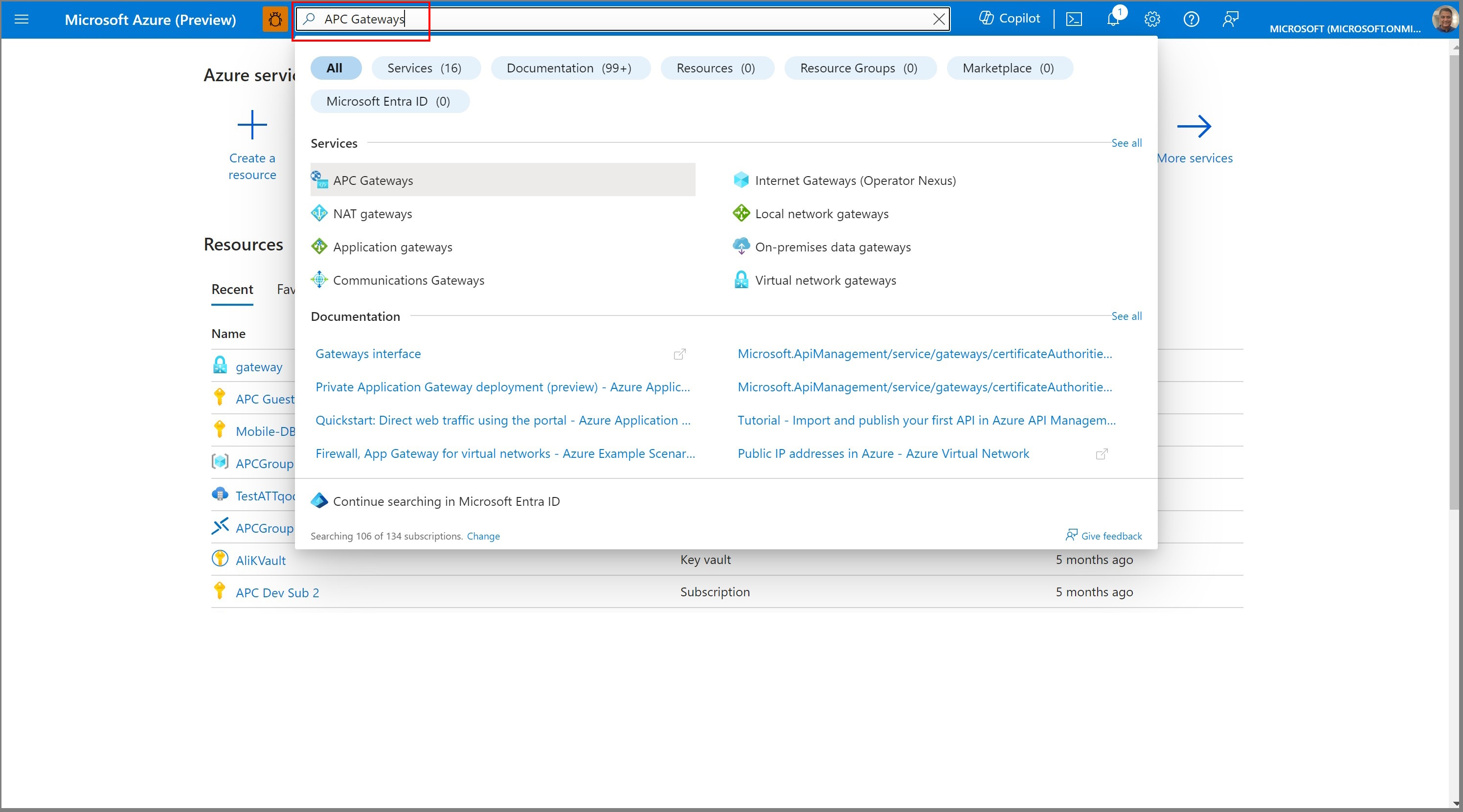Click See all next to Documentation
This screenshot has height=812, width=1463.
pyautogui.click(x=1126, y=316)
